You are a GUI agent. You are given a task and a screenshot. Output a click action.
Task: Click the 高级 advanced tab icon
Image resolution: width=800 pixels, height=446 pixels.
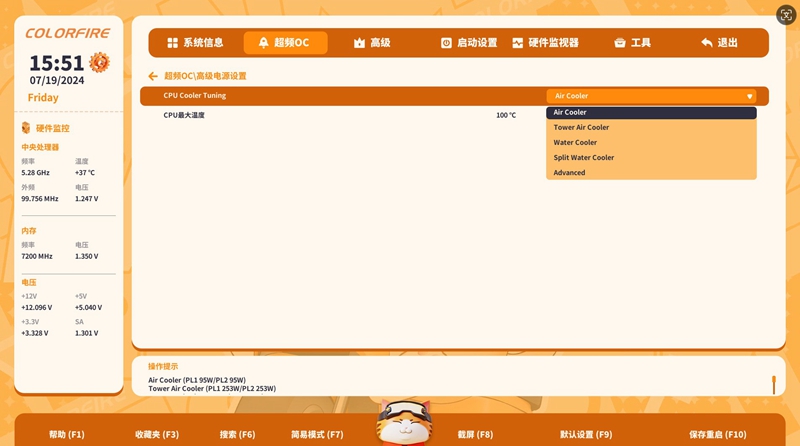(x=359, y=43)
